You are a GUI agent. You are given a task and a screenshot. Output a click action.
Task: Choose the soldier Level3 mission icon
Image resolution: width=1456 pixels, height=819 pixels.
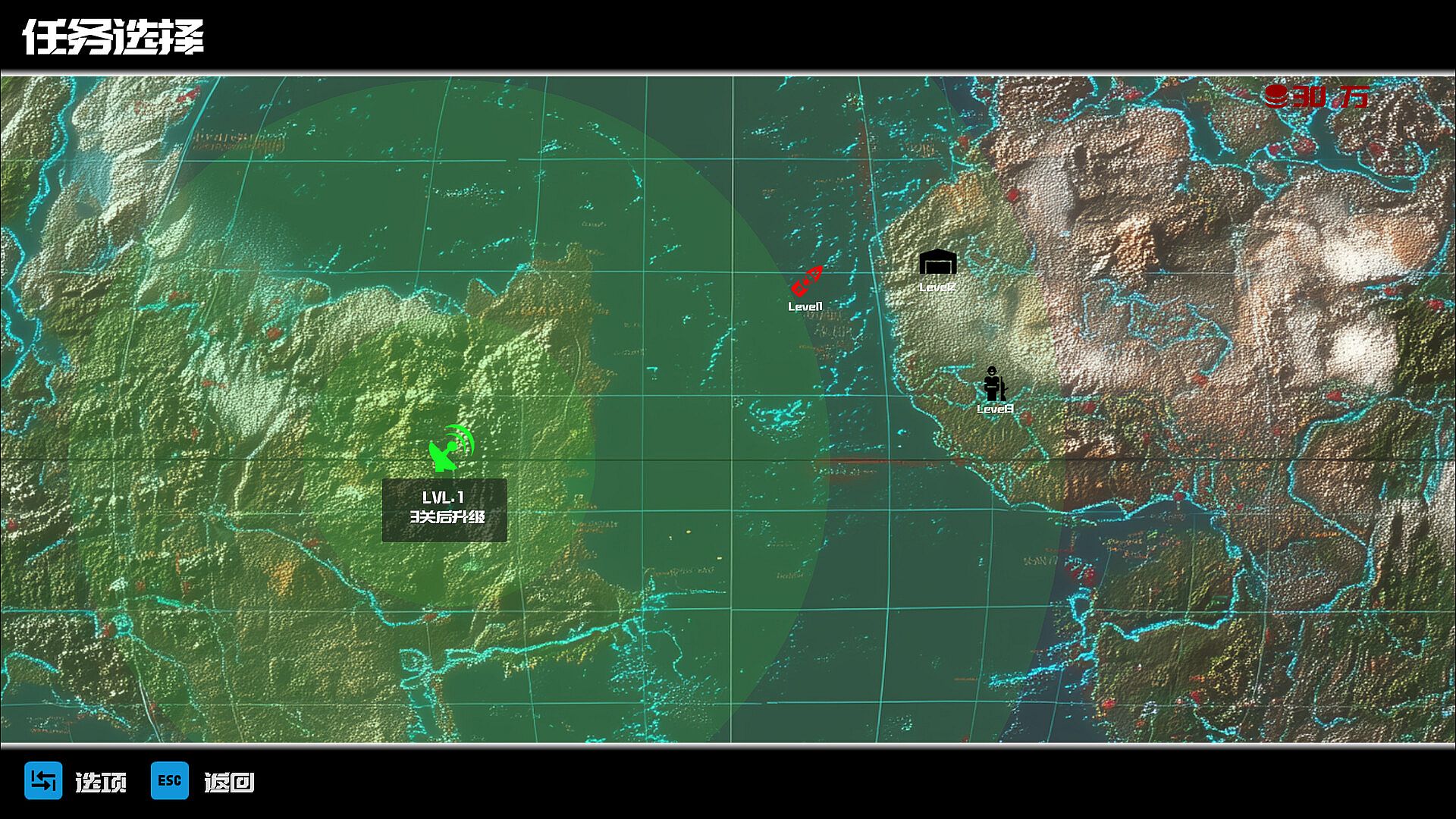tap(994, 384)
